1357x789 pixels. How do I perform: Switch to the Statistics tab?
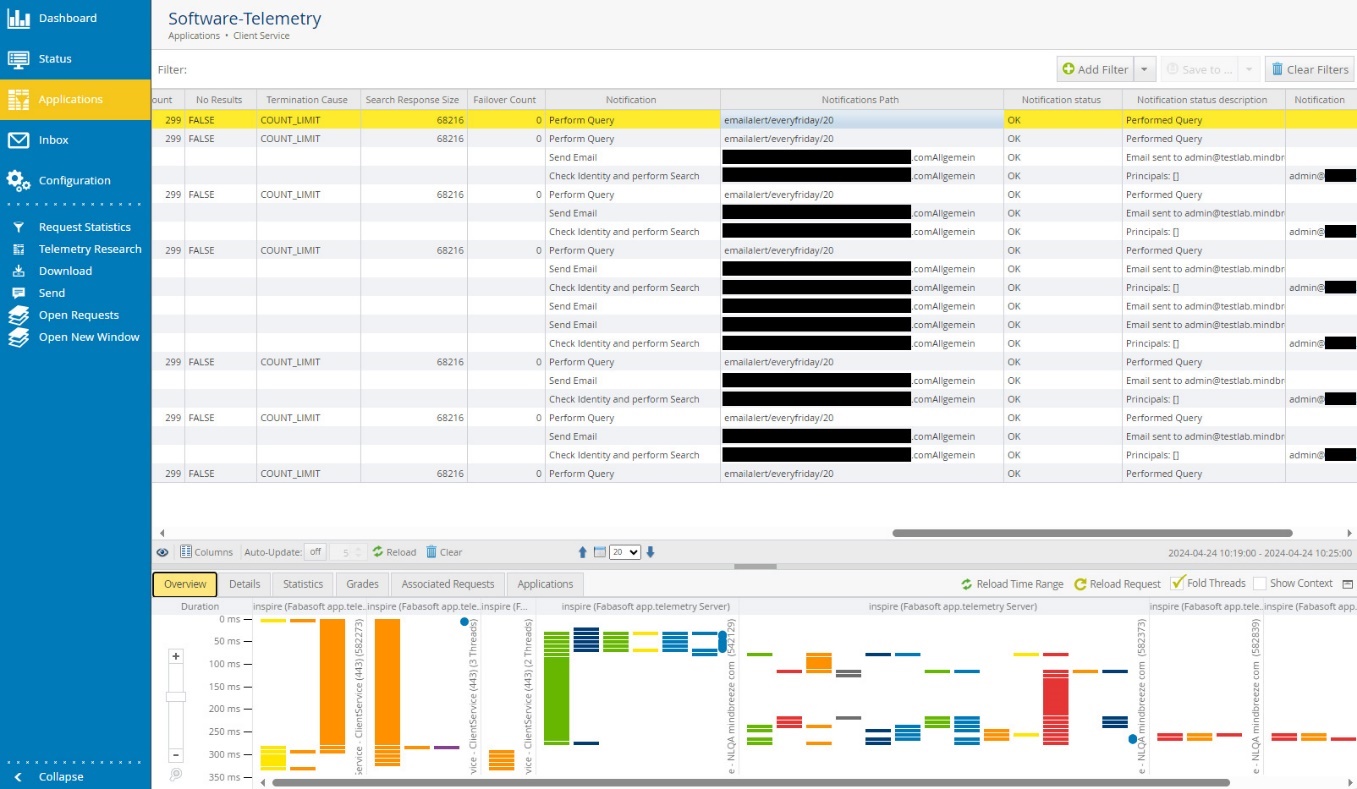pos(303,584)
